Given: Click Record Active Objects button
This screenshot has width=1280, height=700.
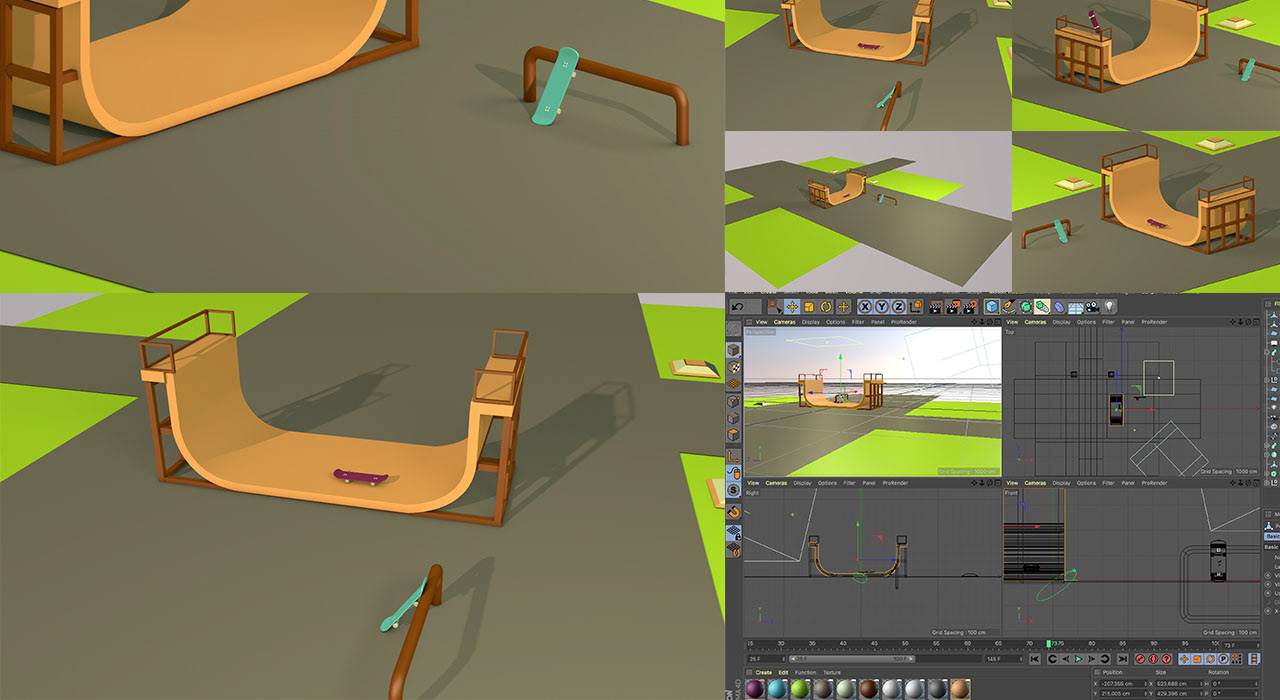Looking at the screenshot, I should [x=1139, y=659].
